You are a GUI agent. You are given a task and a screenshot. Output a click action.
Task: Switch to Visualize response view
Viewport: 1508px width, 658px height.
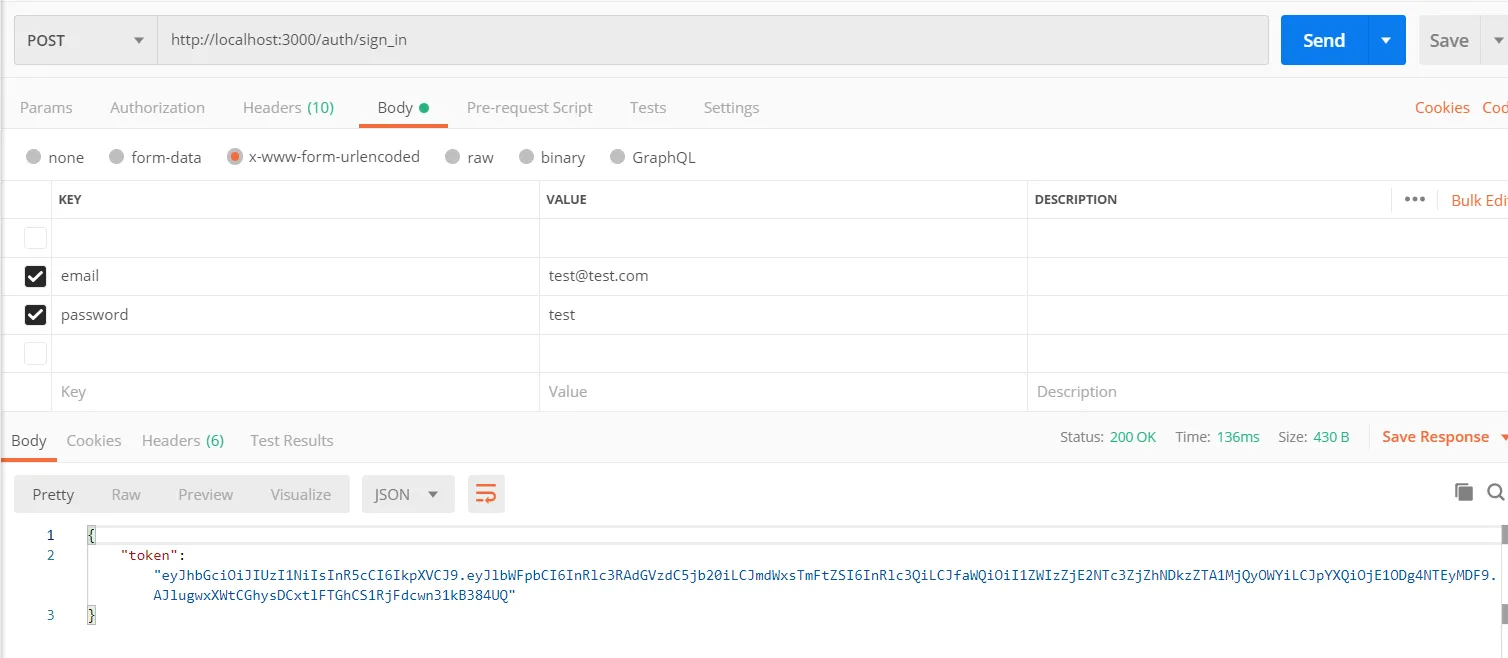(300, 494)
